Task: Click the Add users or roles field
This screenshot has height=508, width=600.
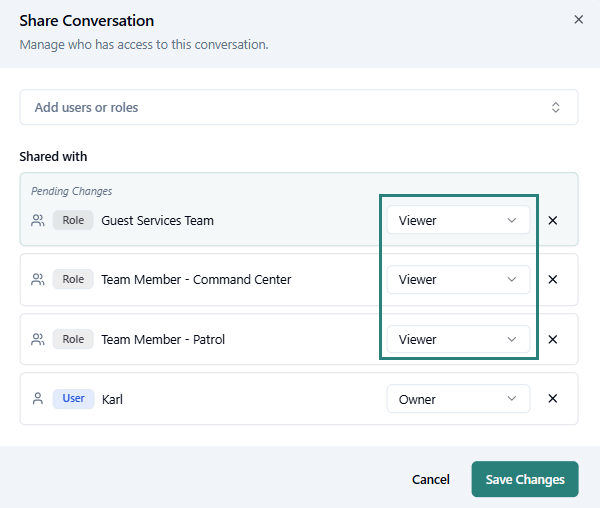Action: coord(280,107)
